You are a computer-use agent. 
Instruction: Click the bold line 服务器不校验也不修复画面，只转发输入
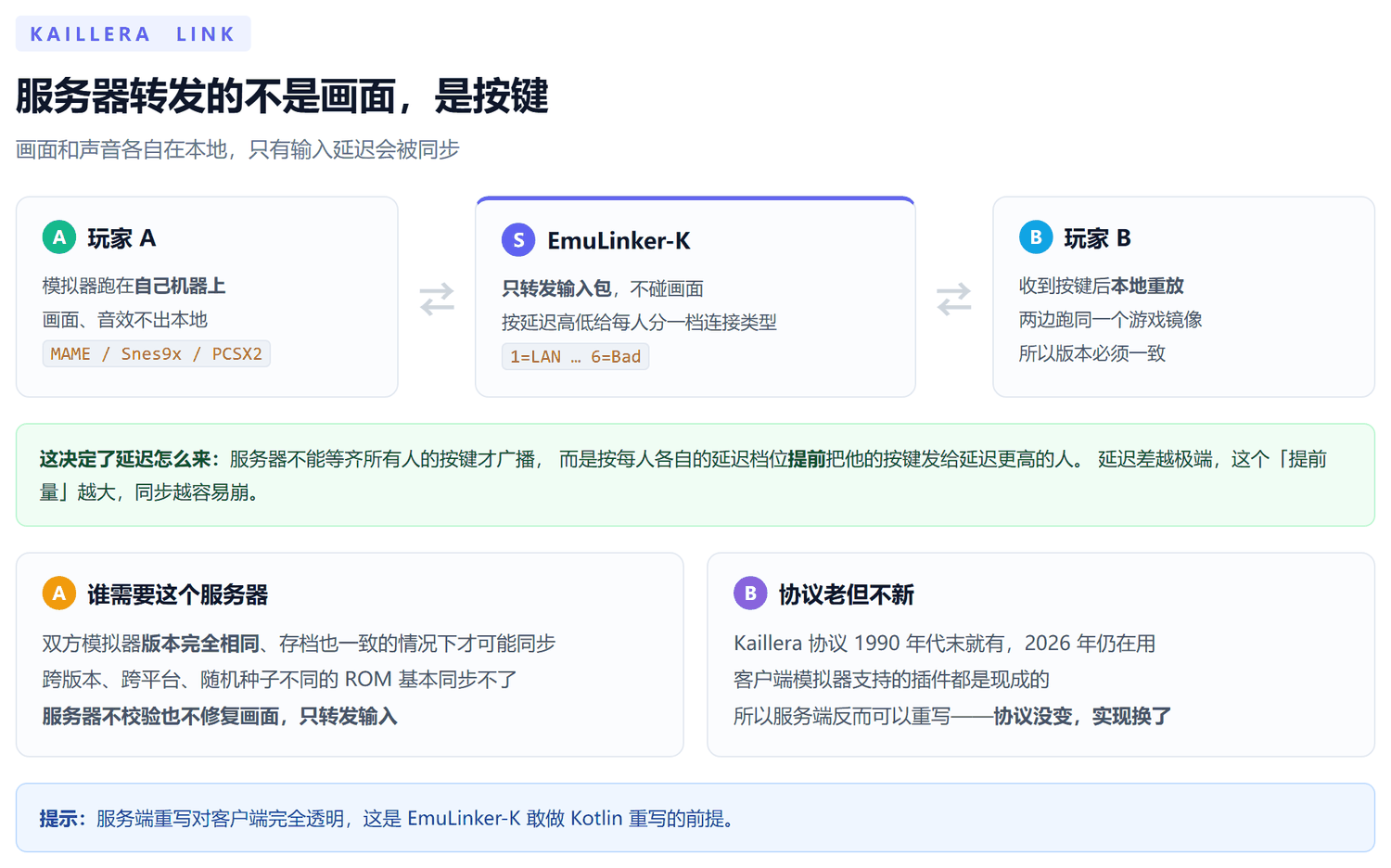point(220,716)
